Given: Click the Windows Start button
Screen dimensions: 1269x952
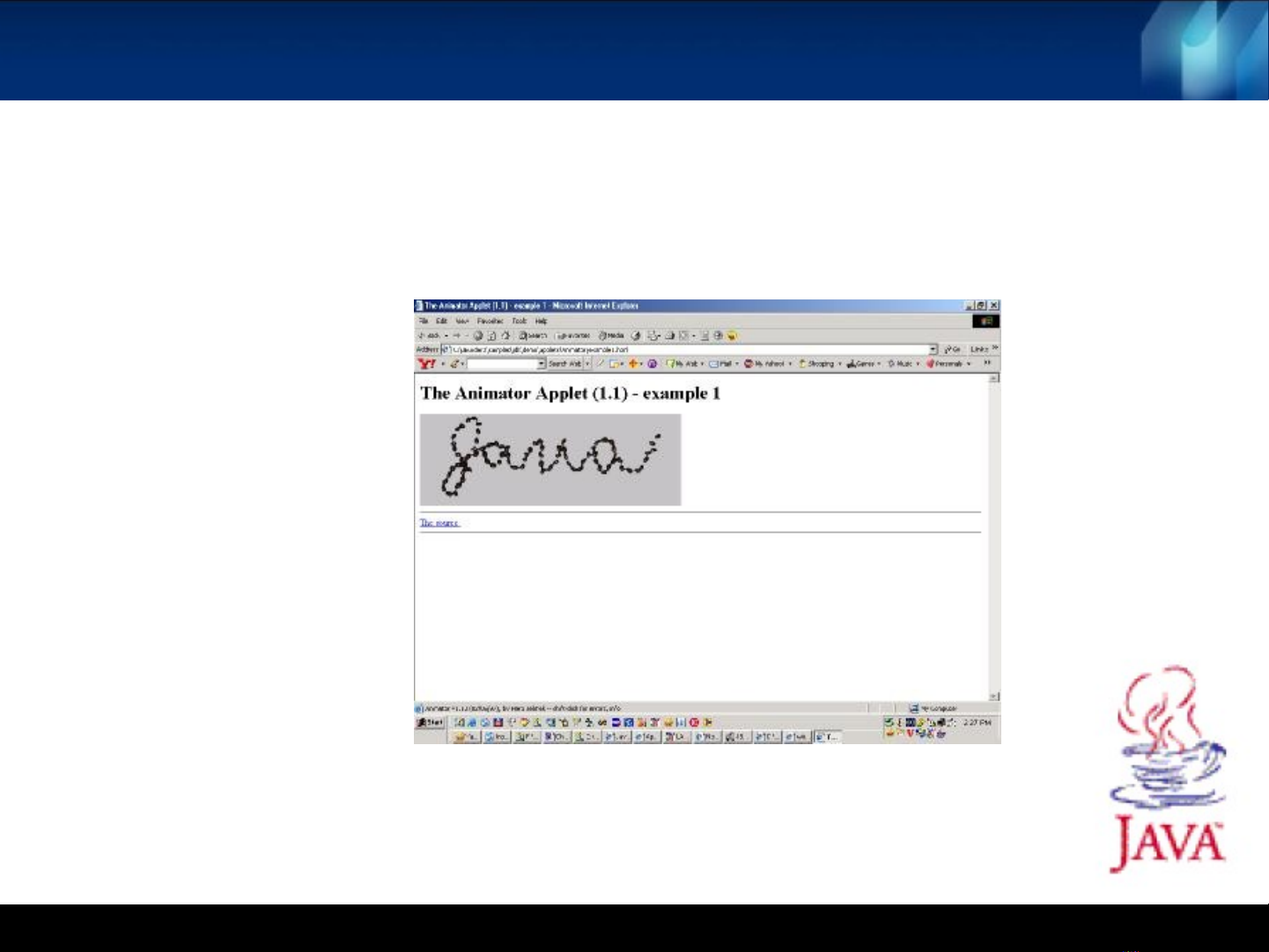Looking at the screenshot, I should click(430, 723).
